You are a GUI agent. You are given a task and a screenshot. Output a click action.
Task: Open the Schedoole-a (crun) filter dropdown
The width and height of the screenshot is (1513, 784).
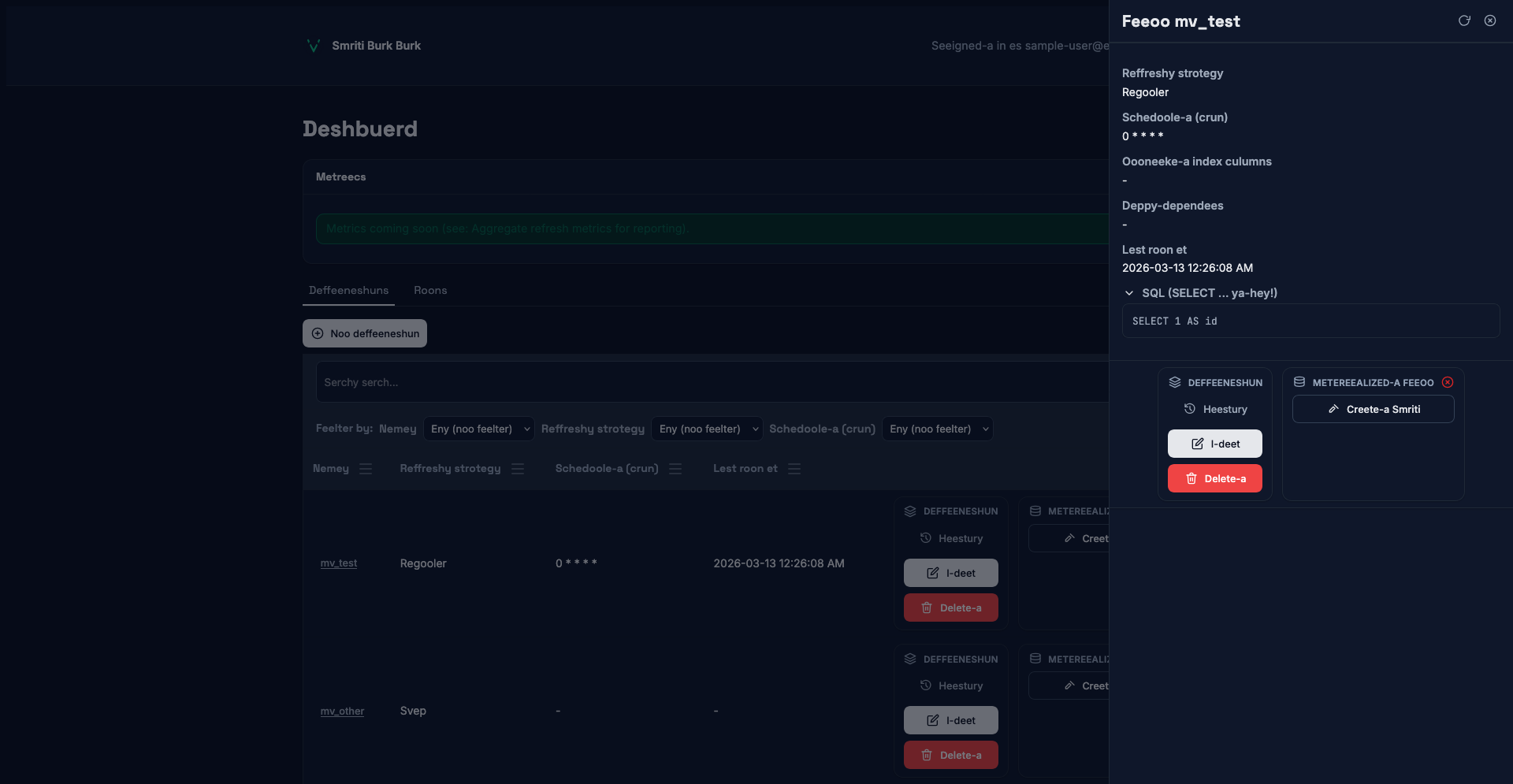click(x=938, y=429)
